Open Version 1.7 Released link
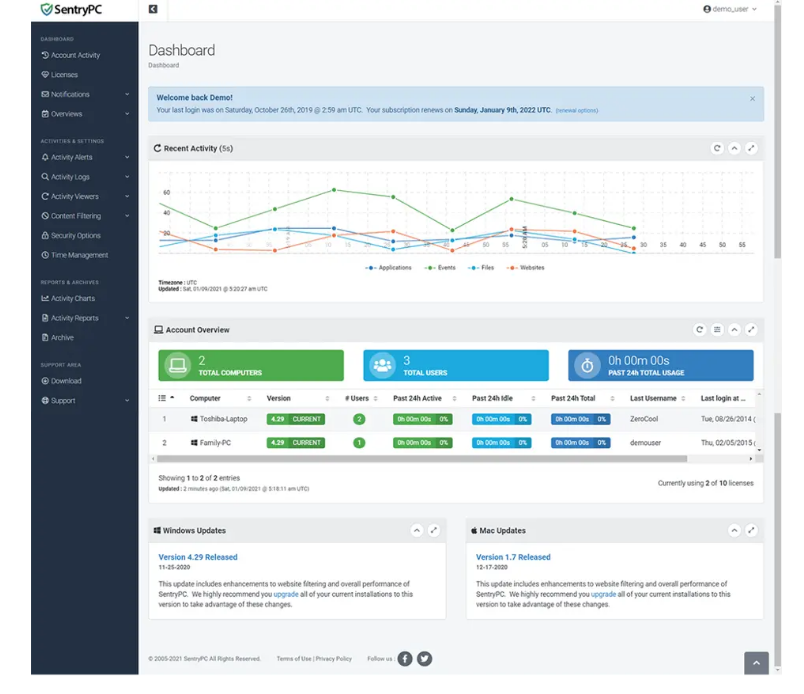This screenshot has width=804, height=694. (x=513, y=557)
